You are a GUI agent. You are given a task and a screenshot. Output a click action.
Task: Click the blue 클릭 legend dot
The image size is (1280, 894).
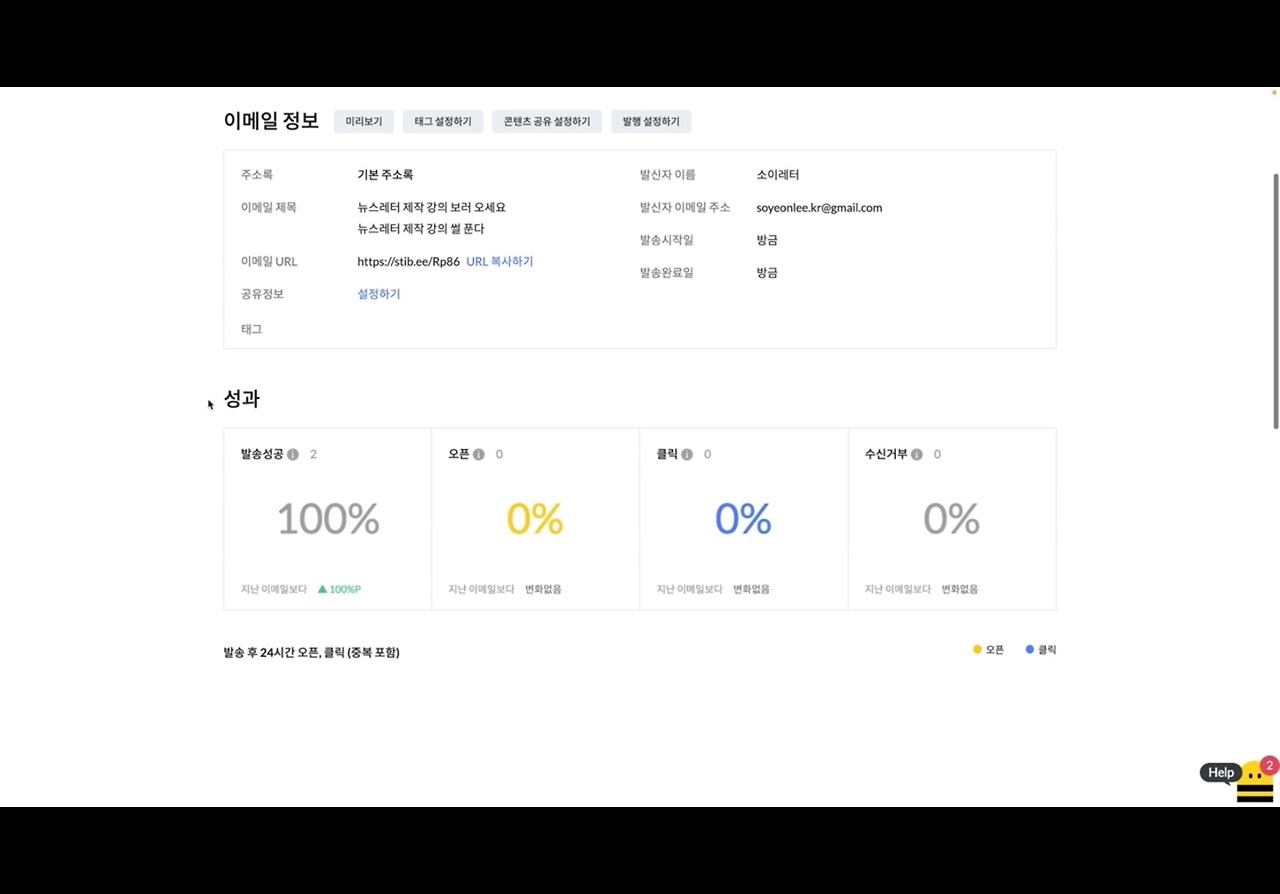coord(1030,650)
